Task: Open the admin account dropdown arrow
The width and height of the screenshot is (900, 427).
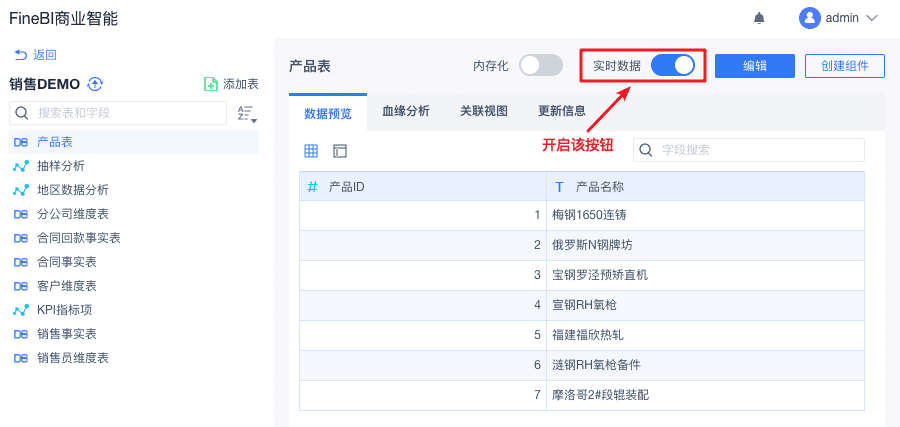Action: (x=871, y=18)
